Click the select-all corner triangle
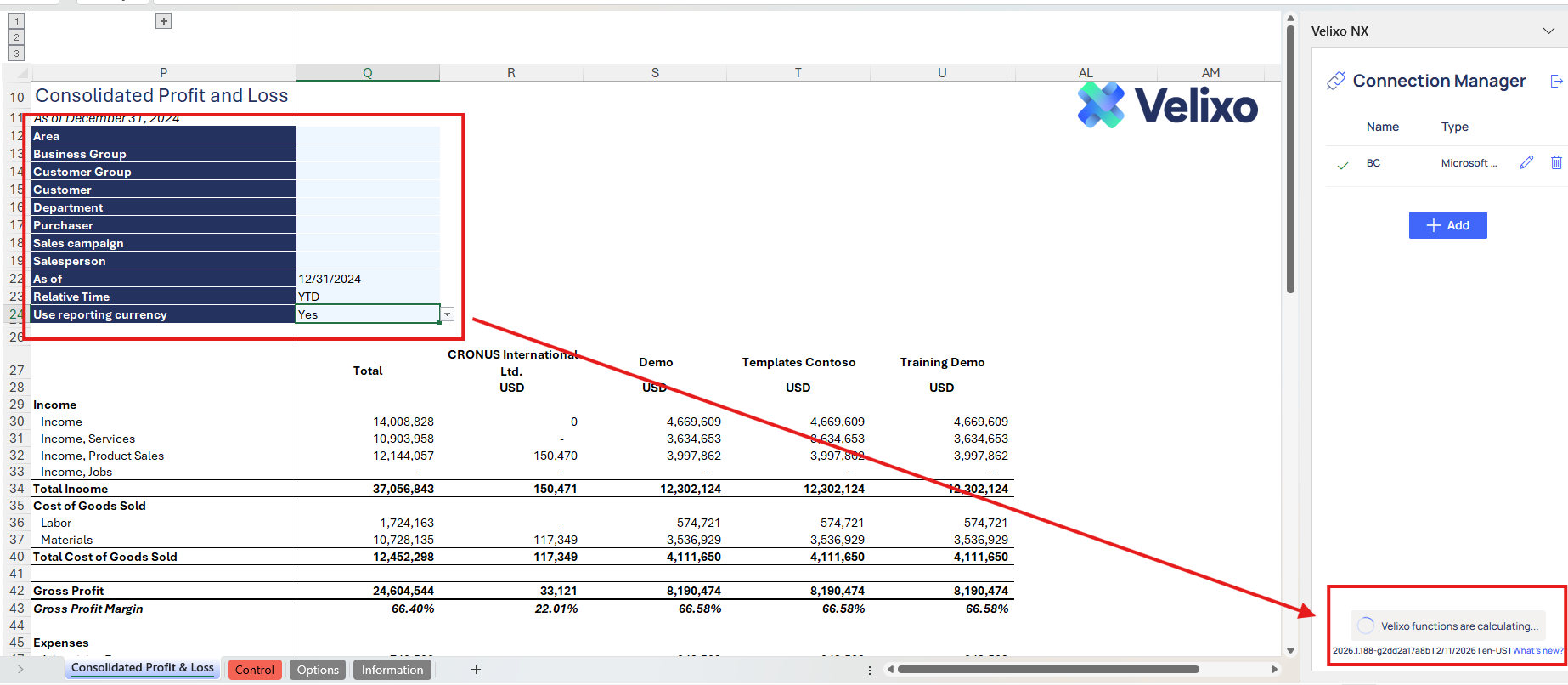The image size is (1568, 685). [22, 73]
